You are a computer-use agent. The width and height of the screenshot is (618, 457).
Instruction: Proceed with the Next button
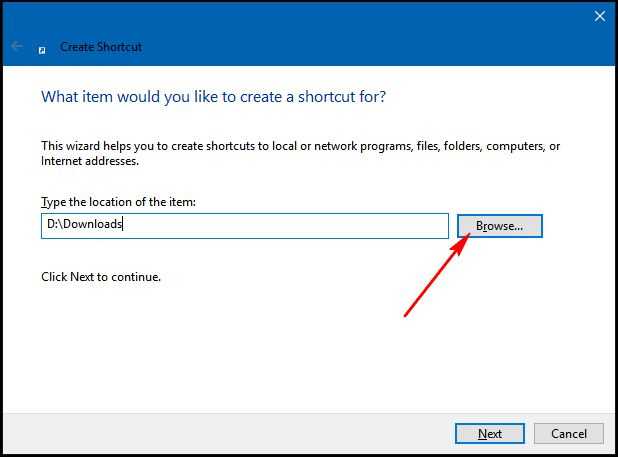click(x=490, y=433)
